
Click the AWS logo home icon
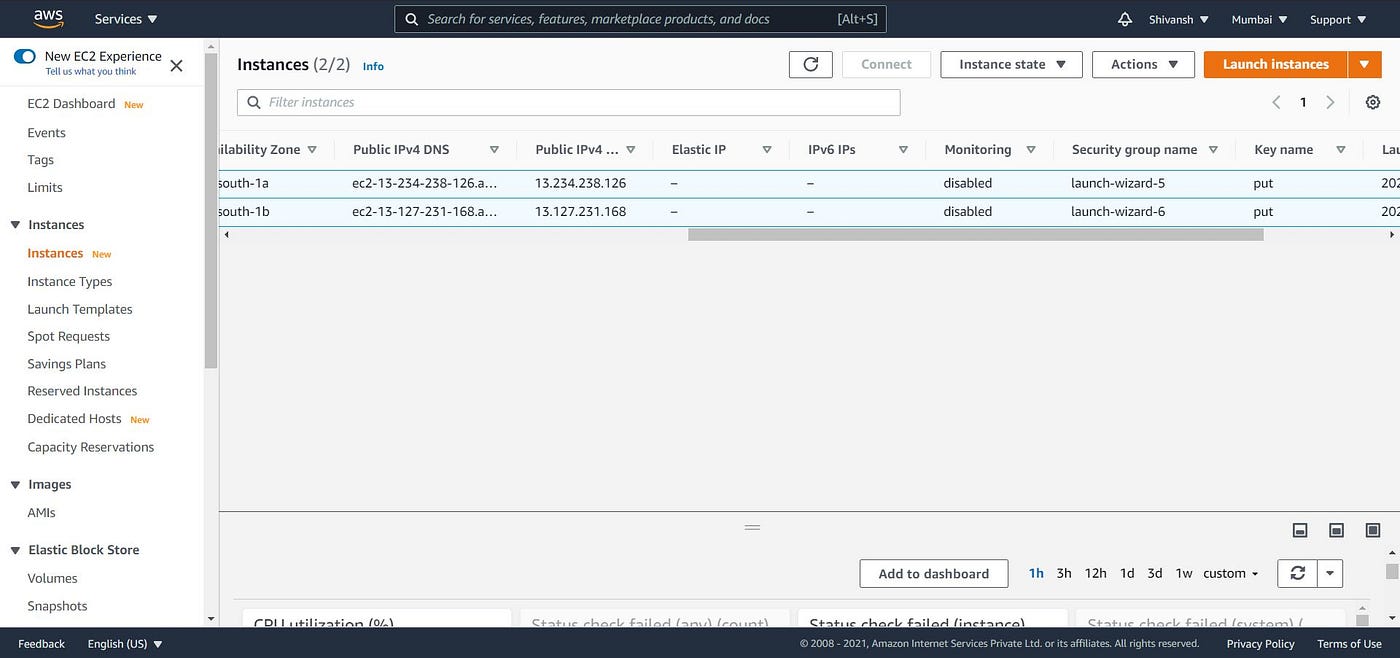47,18
